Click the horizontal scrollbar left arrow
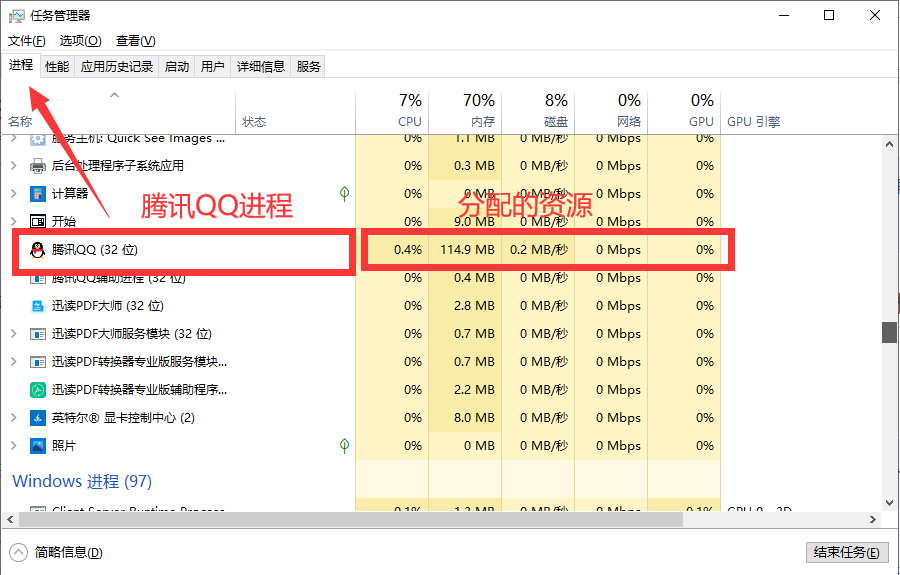Screen dimensions: 900x575 (10, 519)
